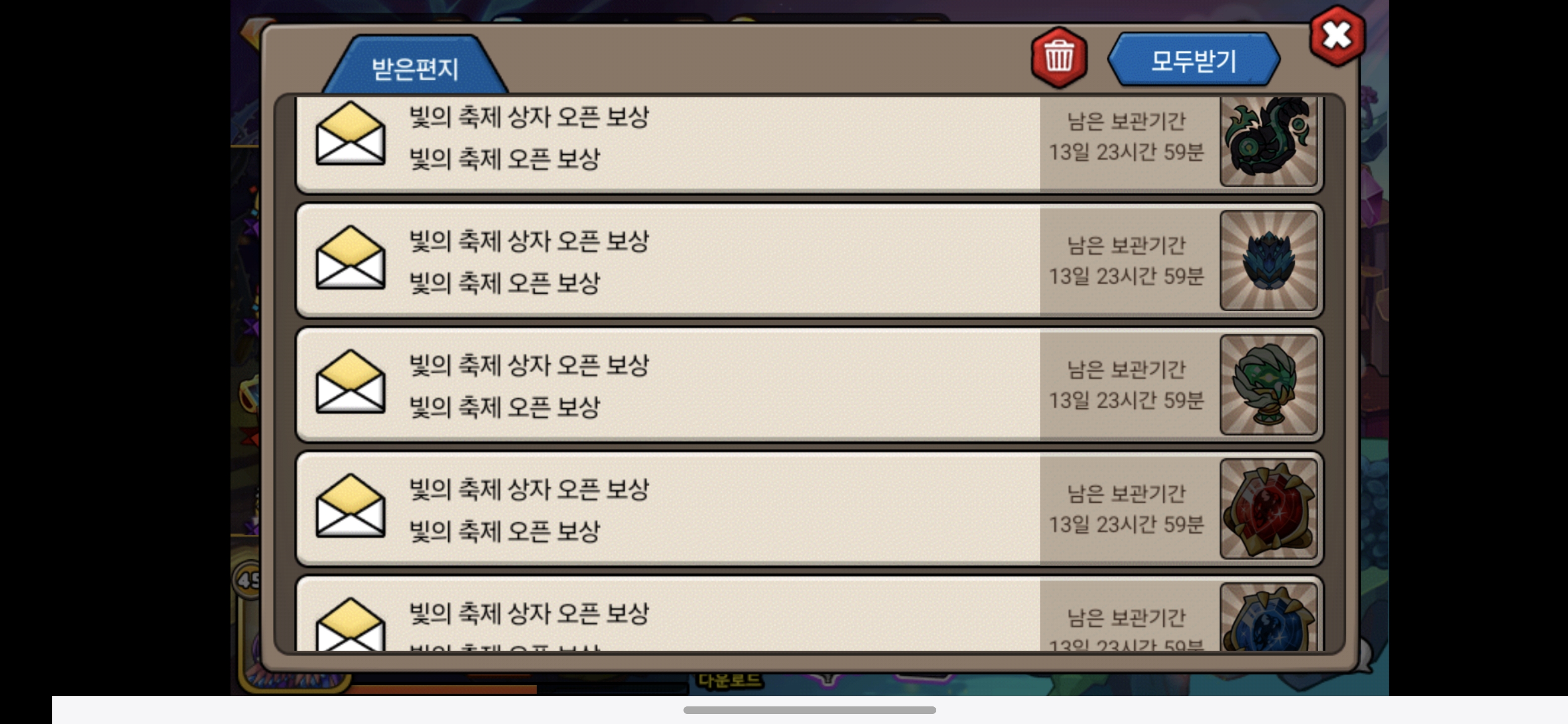This screenshot has height=724, width=1568.
Task: Claim the blue gem shield reward
Action: pyautogui.click(x=1268, y=617)
